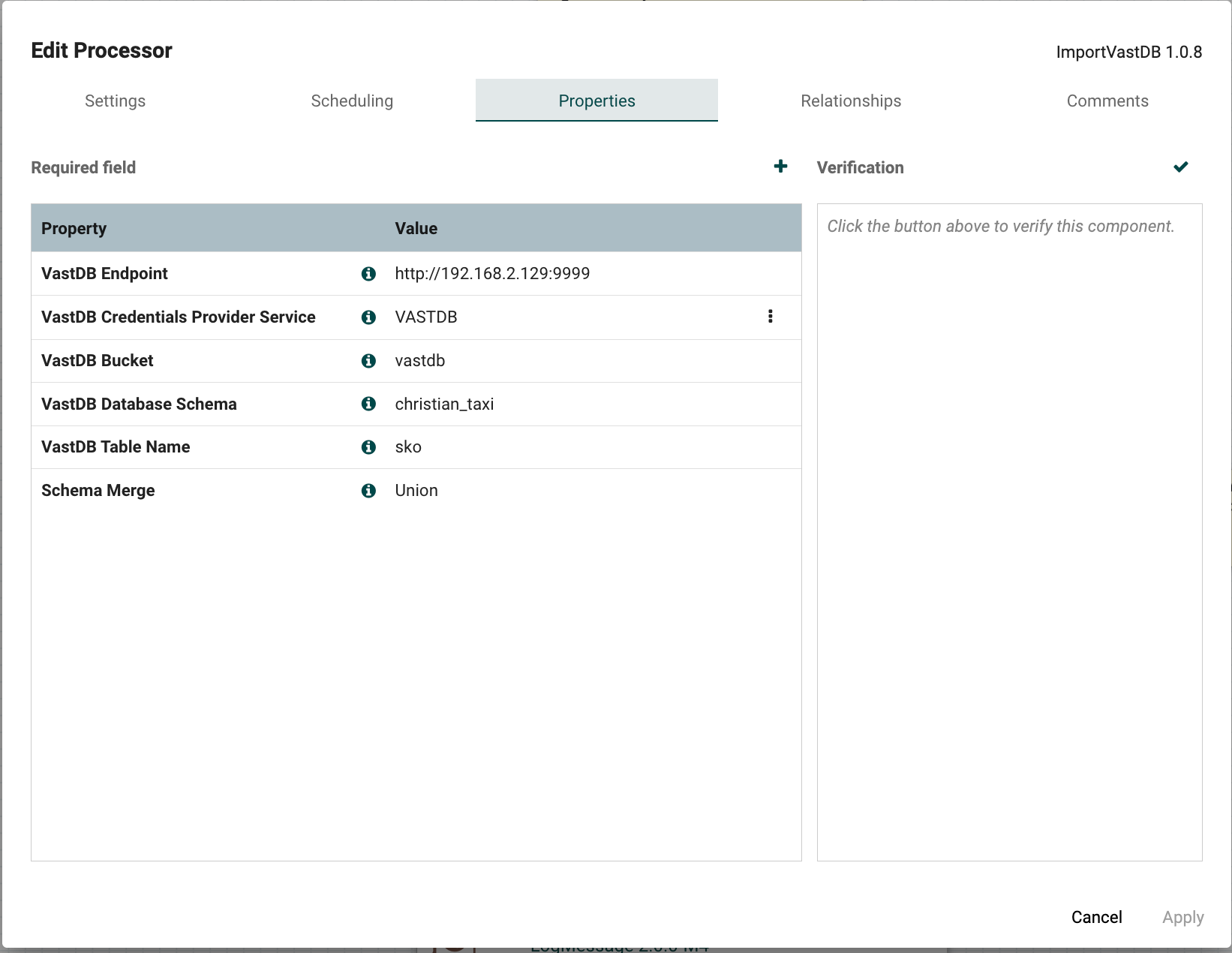Switch to the Scheduling tab
Viewport: 1232px width, 953px height.
352,101
